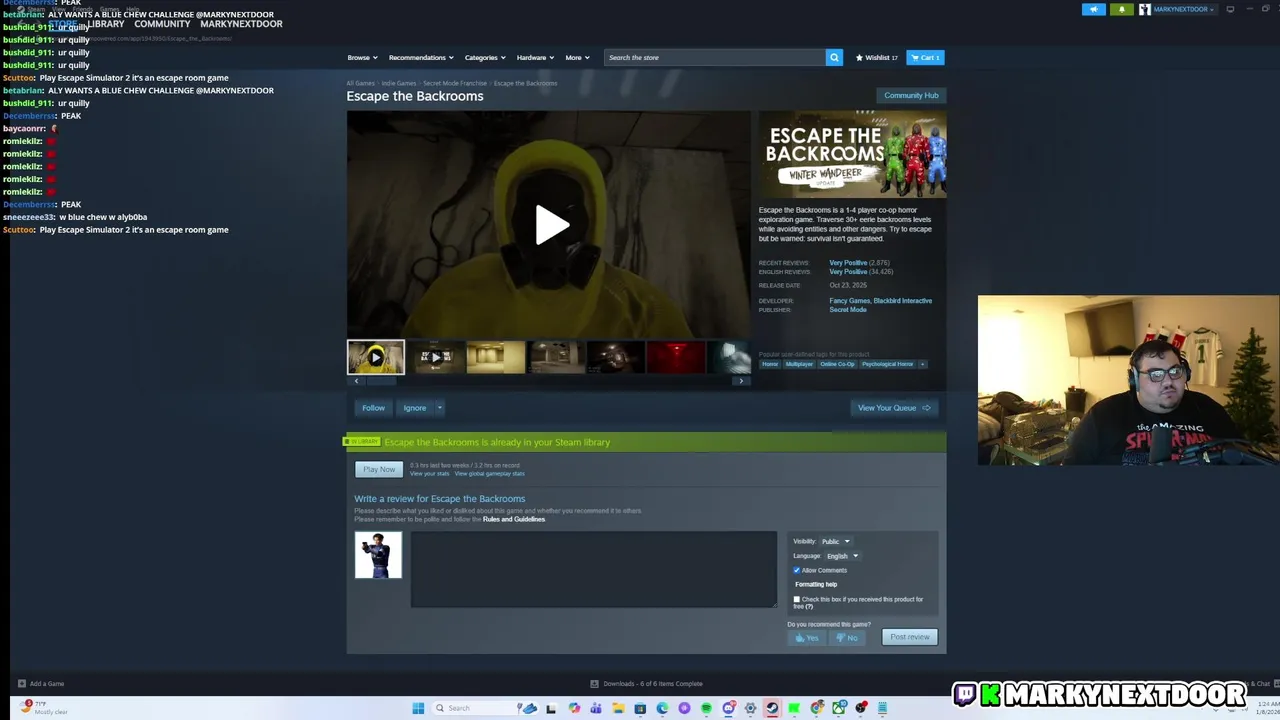Open Steam from the taskbar
This screenshot has height=720, width=1280.
tap(772, 708)
